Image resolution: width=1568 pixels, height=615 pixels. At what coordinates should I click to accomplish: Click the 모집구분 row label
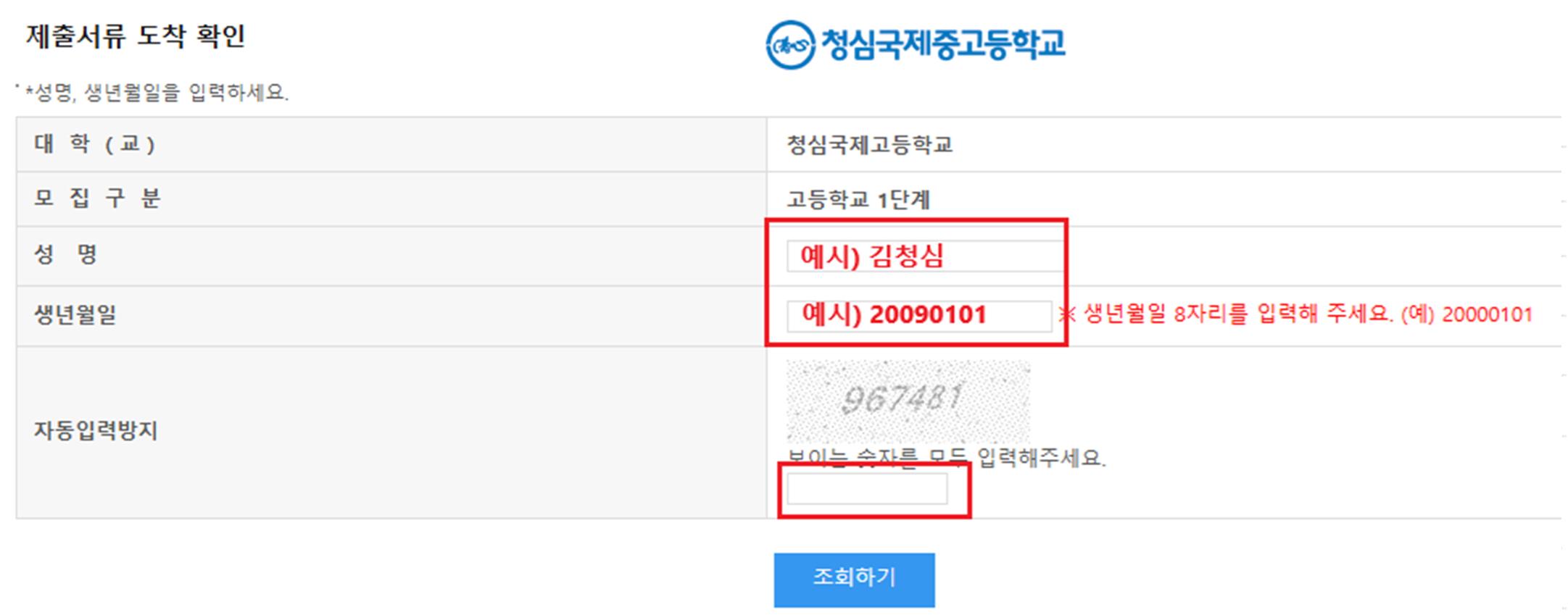tap(97, 198)
